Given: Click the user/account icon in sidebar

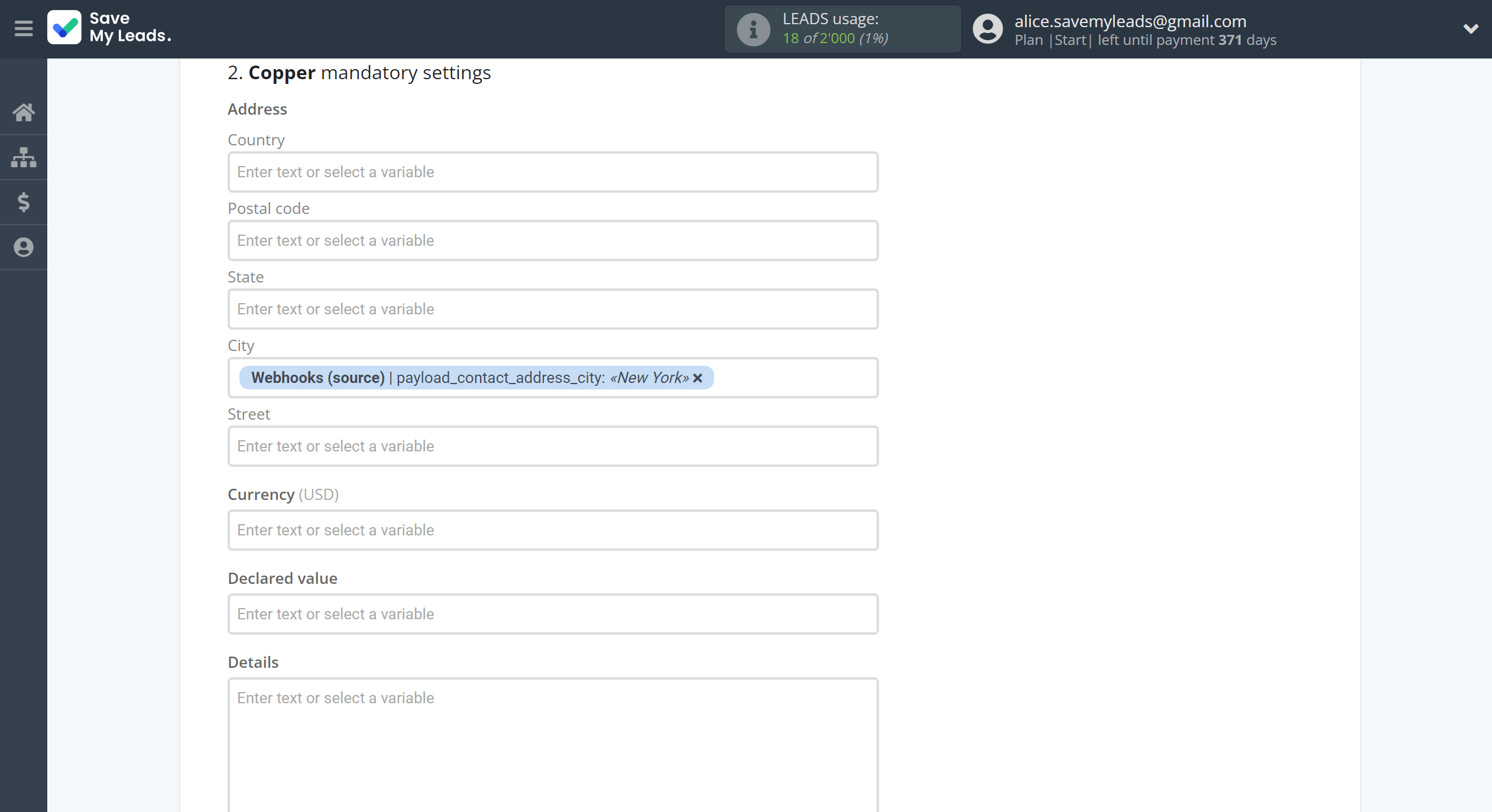Looking at the screenshot, I should click(x=23, y=247).
